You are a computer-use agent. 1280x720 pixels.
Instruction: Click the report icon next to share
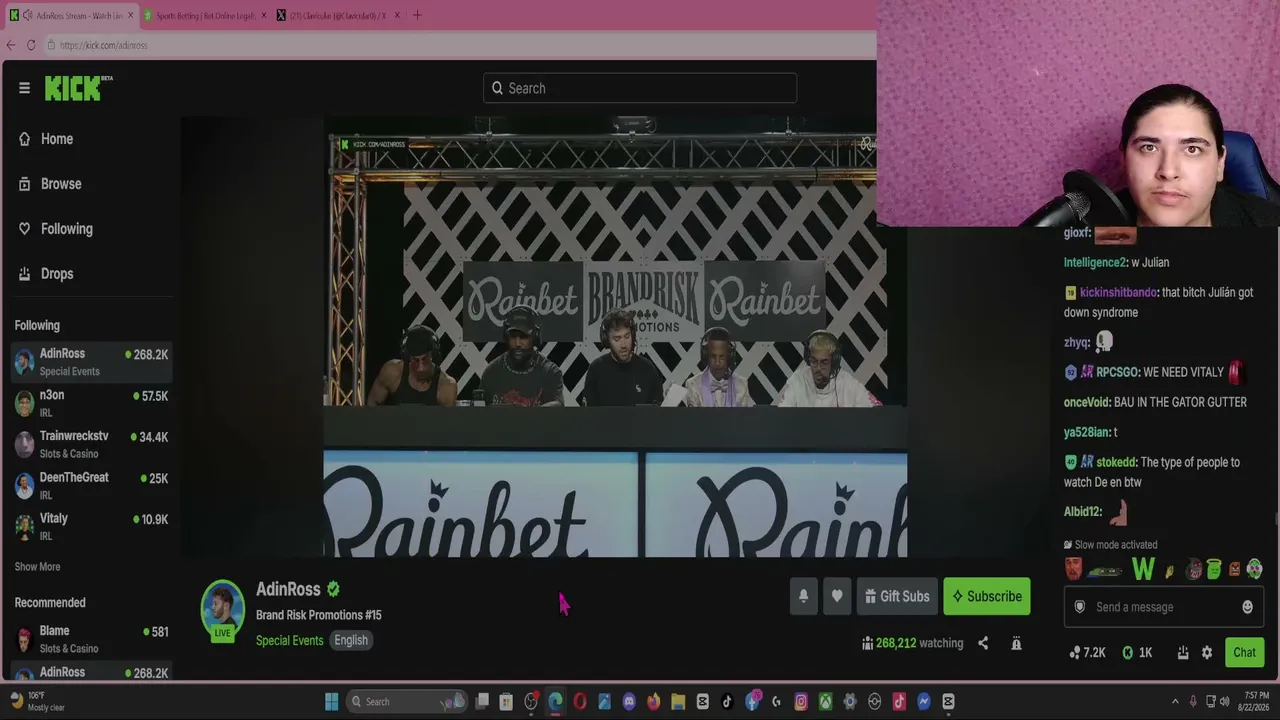[1016, 643]
